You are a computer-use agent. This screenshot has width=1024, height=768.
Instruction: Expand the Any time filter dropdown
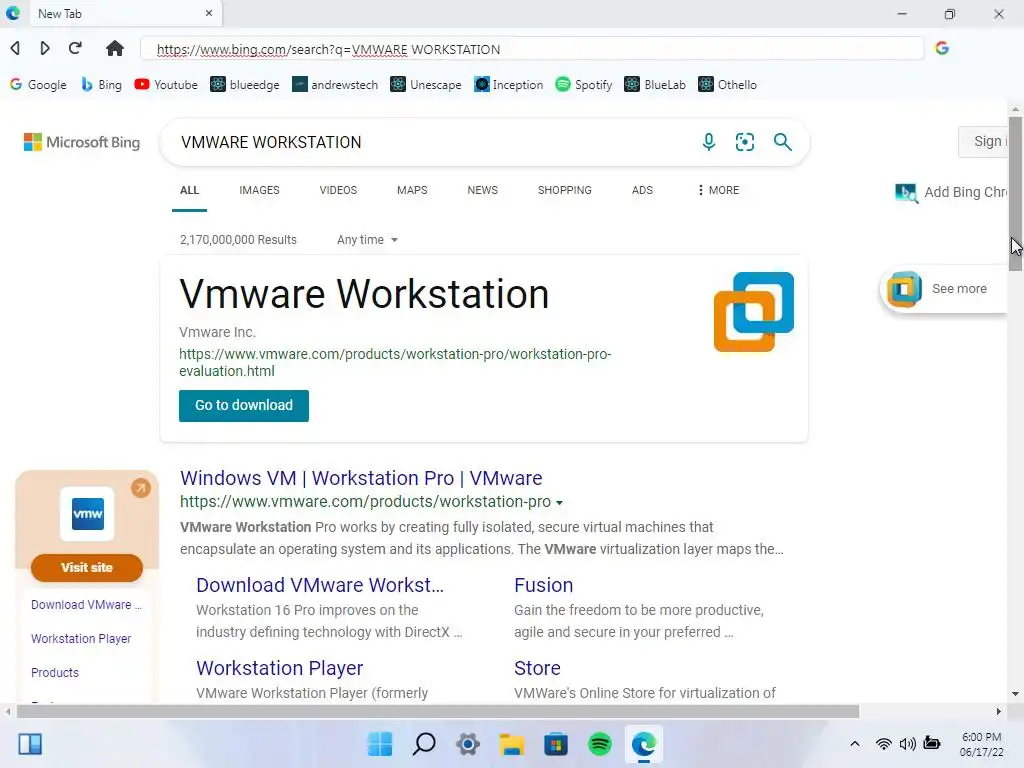coord(367,240)
